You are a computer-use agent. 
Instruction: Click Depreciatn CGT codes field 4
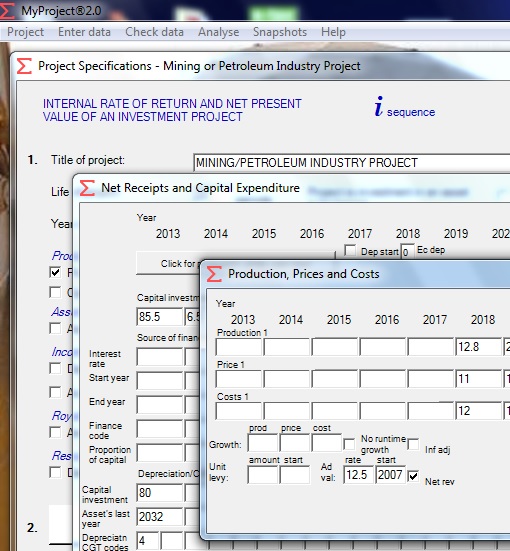148,541
